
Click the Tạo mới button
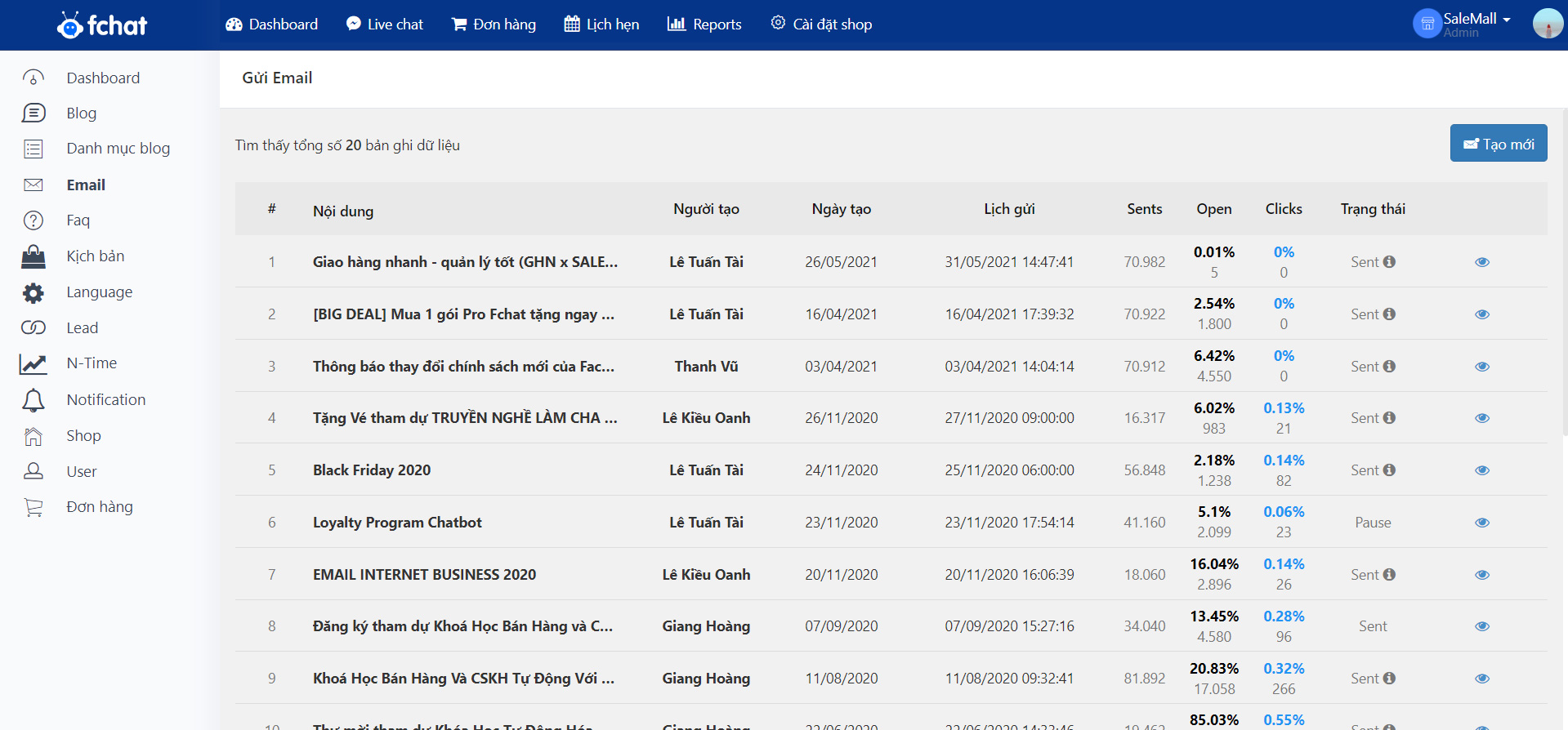tap(1498, 144)
